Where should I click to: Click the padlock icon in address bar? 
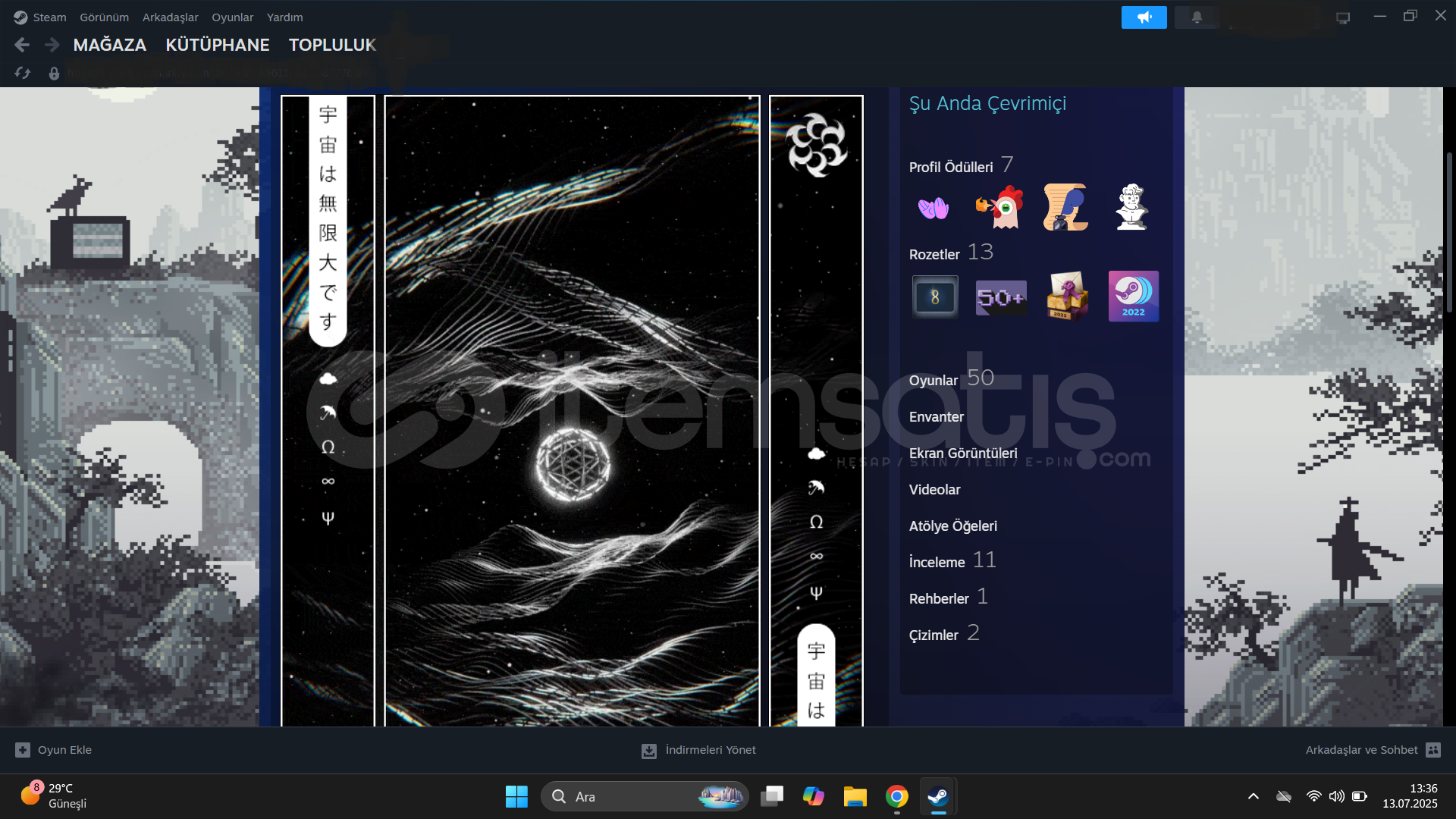54,74
